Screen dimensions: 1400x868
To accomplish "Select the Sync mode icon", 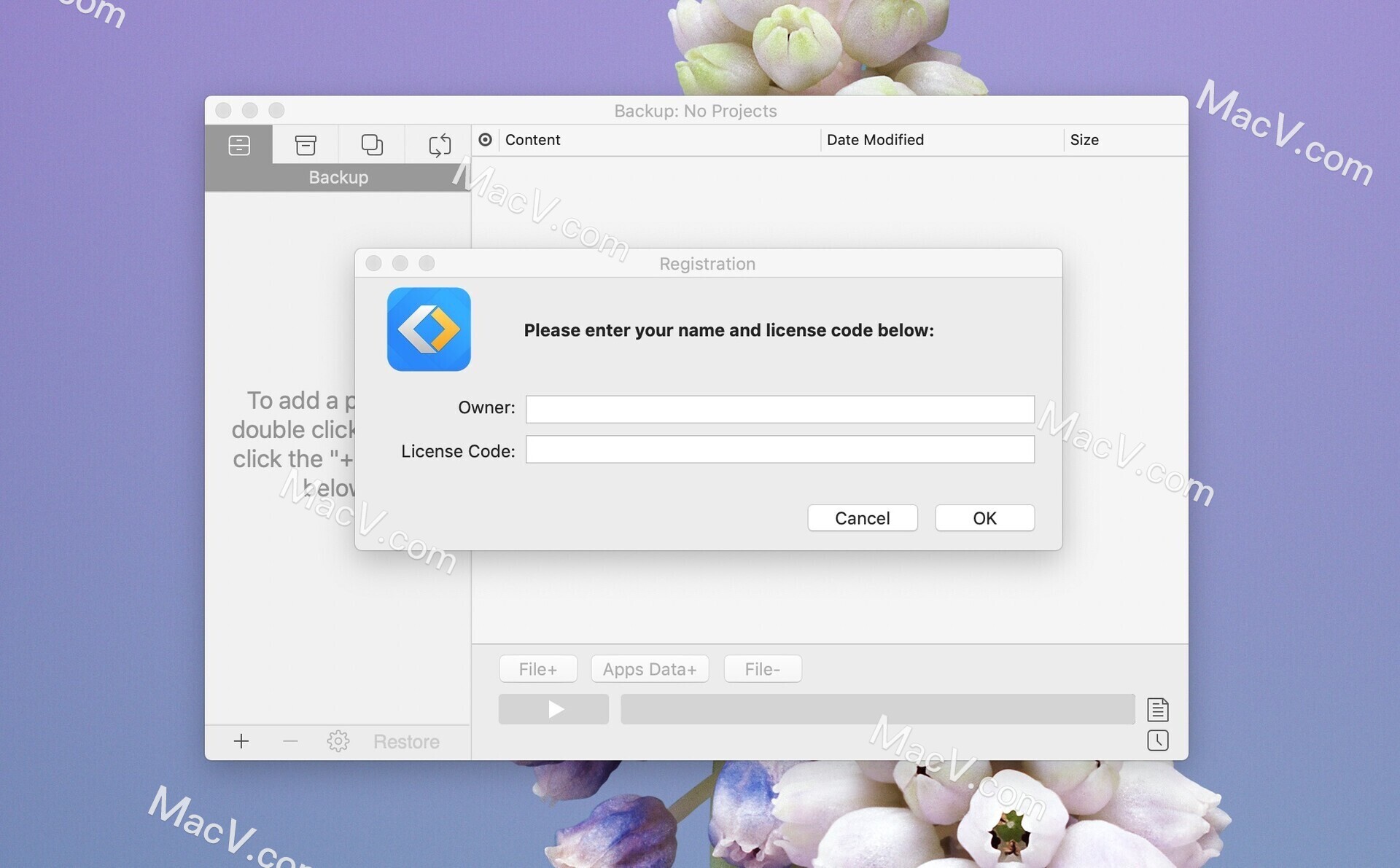I will [438, 144].
